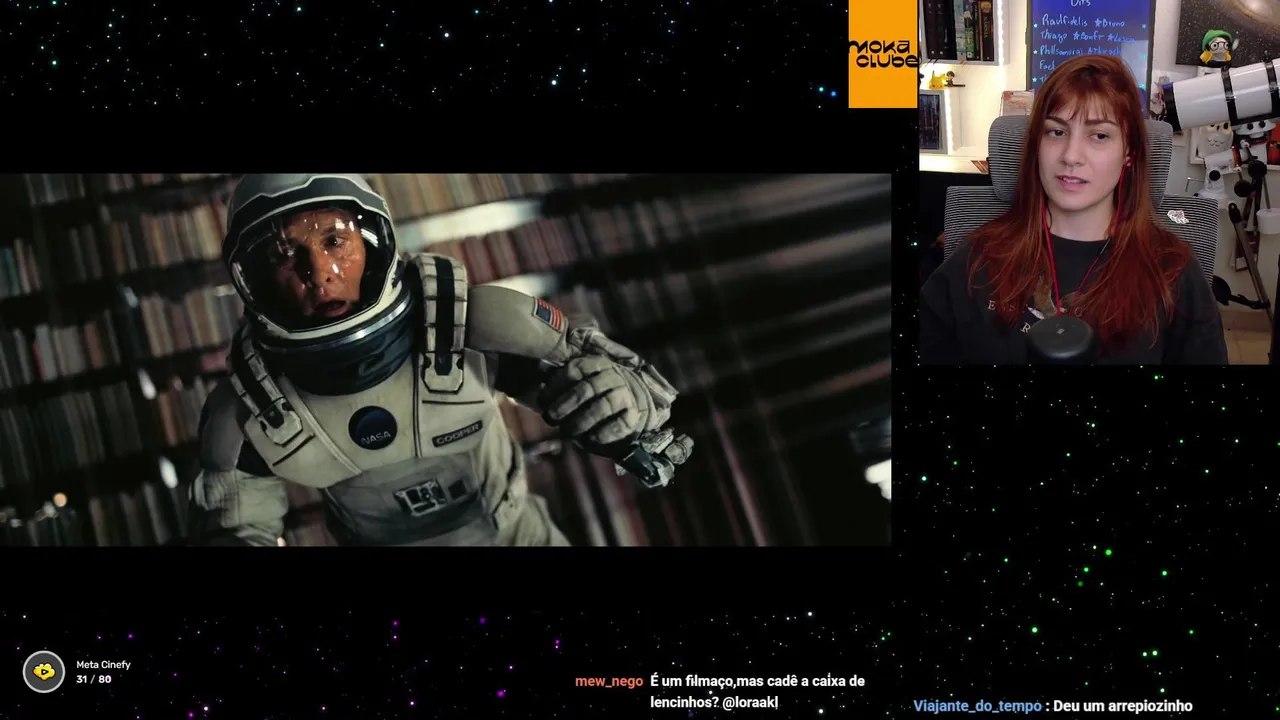Click the Moka Clube orange logo
The image size is (1280, 720).
click(883, 54)
